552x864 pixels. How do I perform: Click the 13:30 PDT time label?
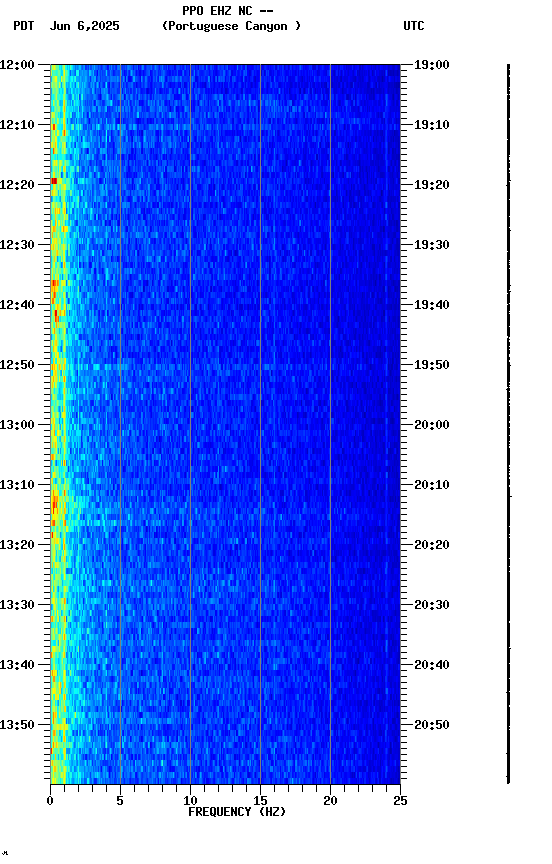(17, 606)
